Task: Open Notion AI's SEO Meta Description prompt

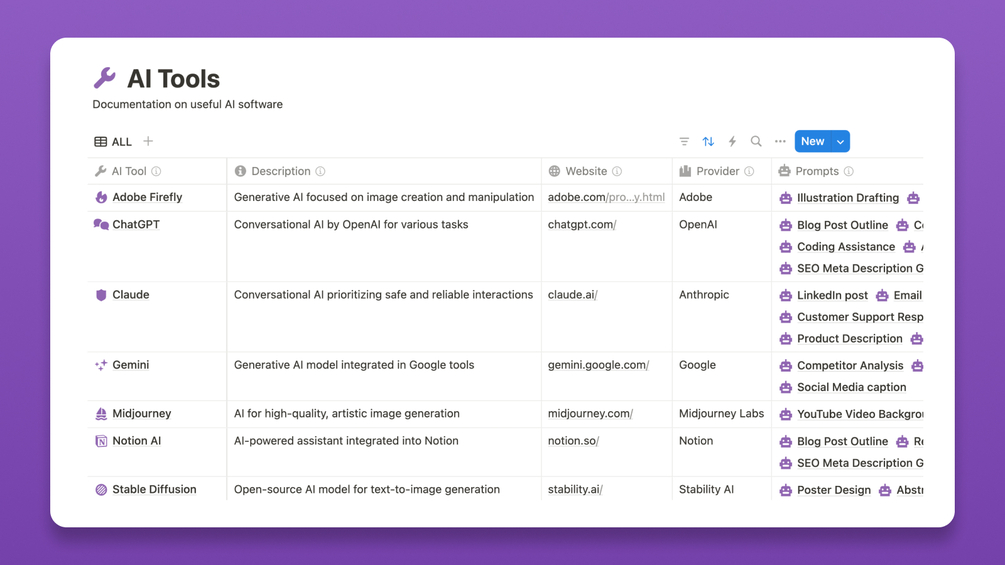Action: [860, 463]
